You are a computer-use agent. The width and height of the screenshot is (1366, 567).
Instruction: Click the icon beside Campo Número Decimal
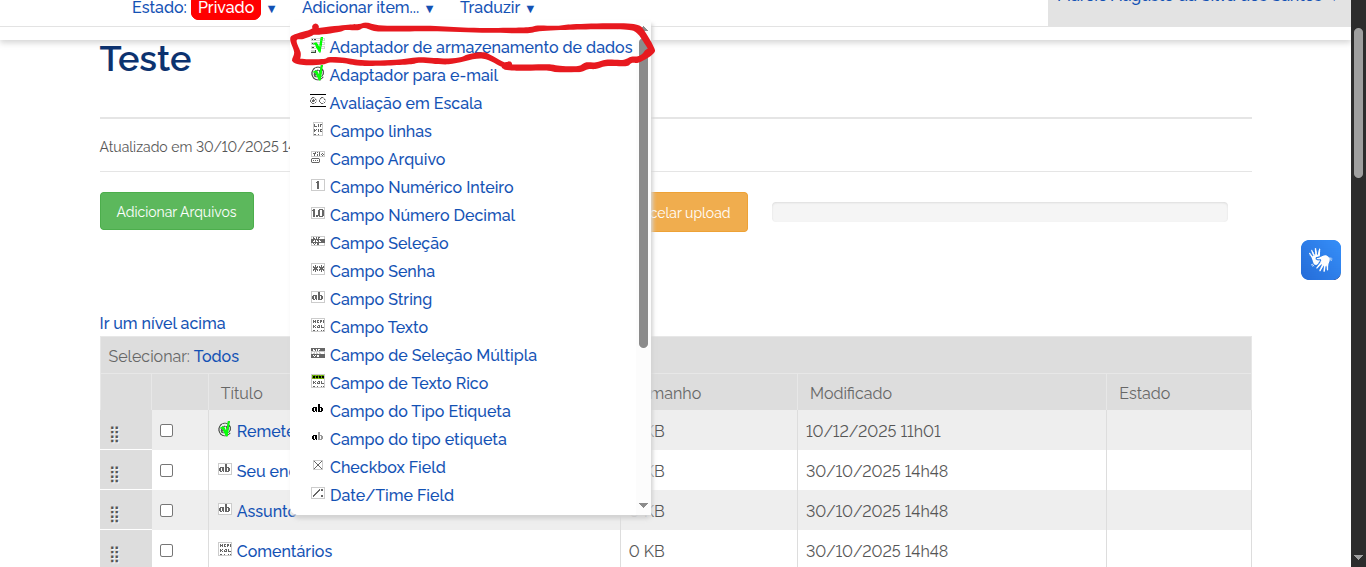pyautogui.click(x=318, y=213)
